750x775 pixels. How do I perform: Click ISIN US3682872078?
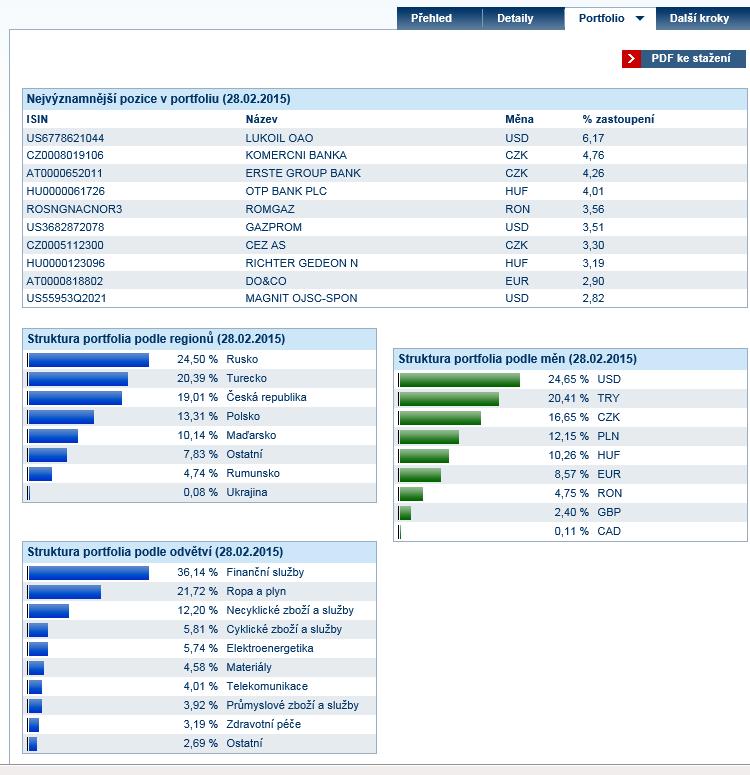(x=65, y=227)
